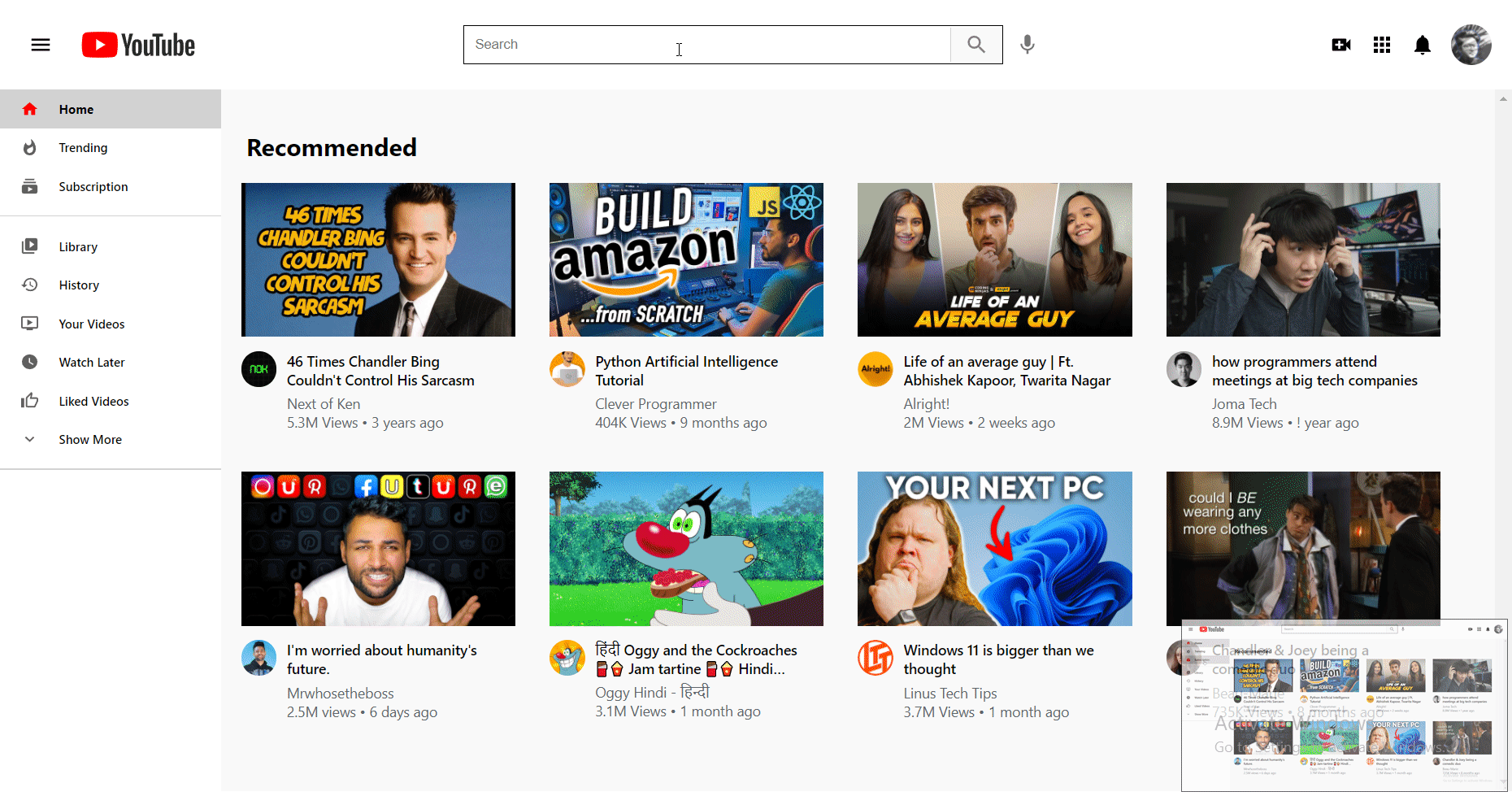Click the Liked Videos thumbs-up icon
1512x796 pixels.
pos(30,400)
